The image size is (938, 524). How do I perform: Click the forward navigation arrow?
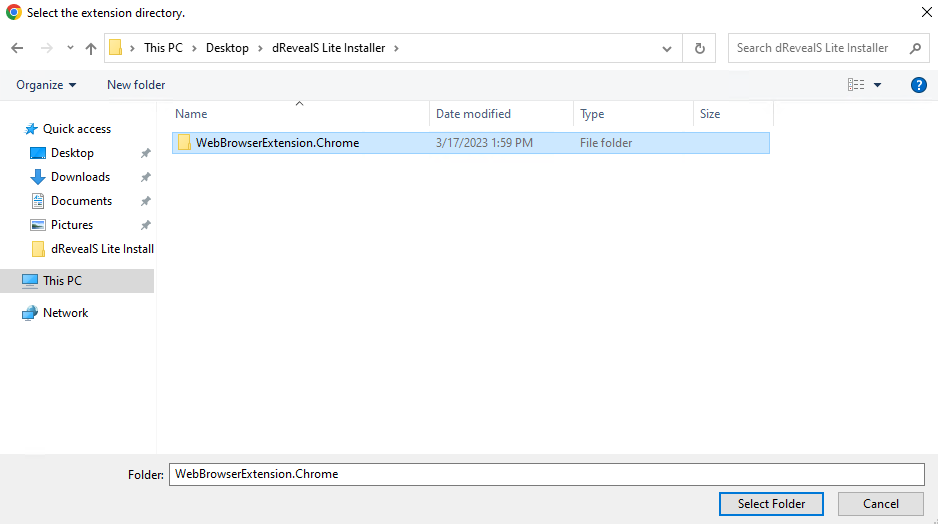coord(46,48)
